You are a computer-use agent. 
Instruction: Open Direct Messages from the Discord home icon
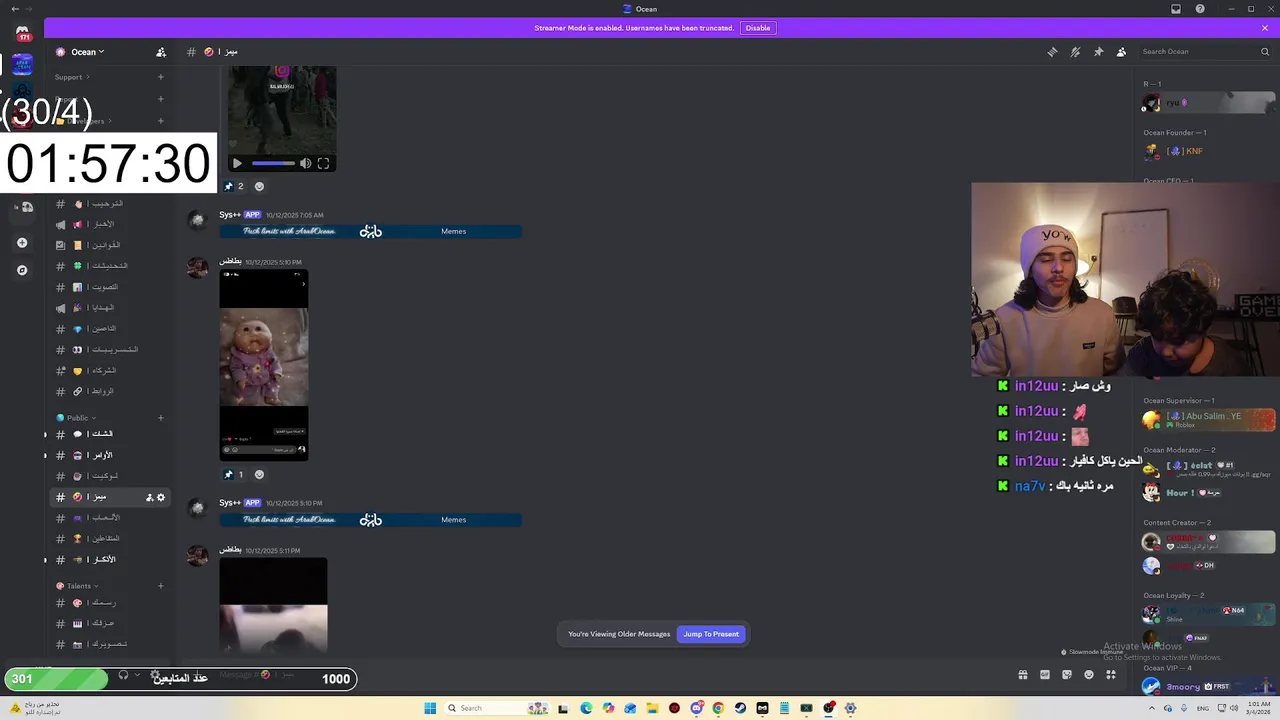point(22,33)
